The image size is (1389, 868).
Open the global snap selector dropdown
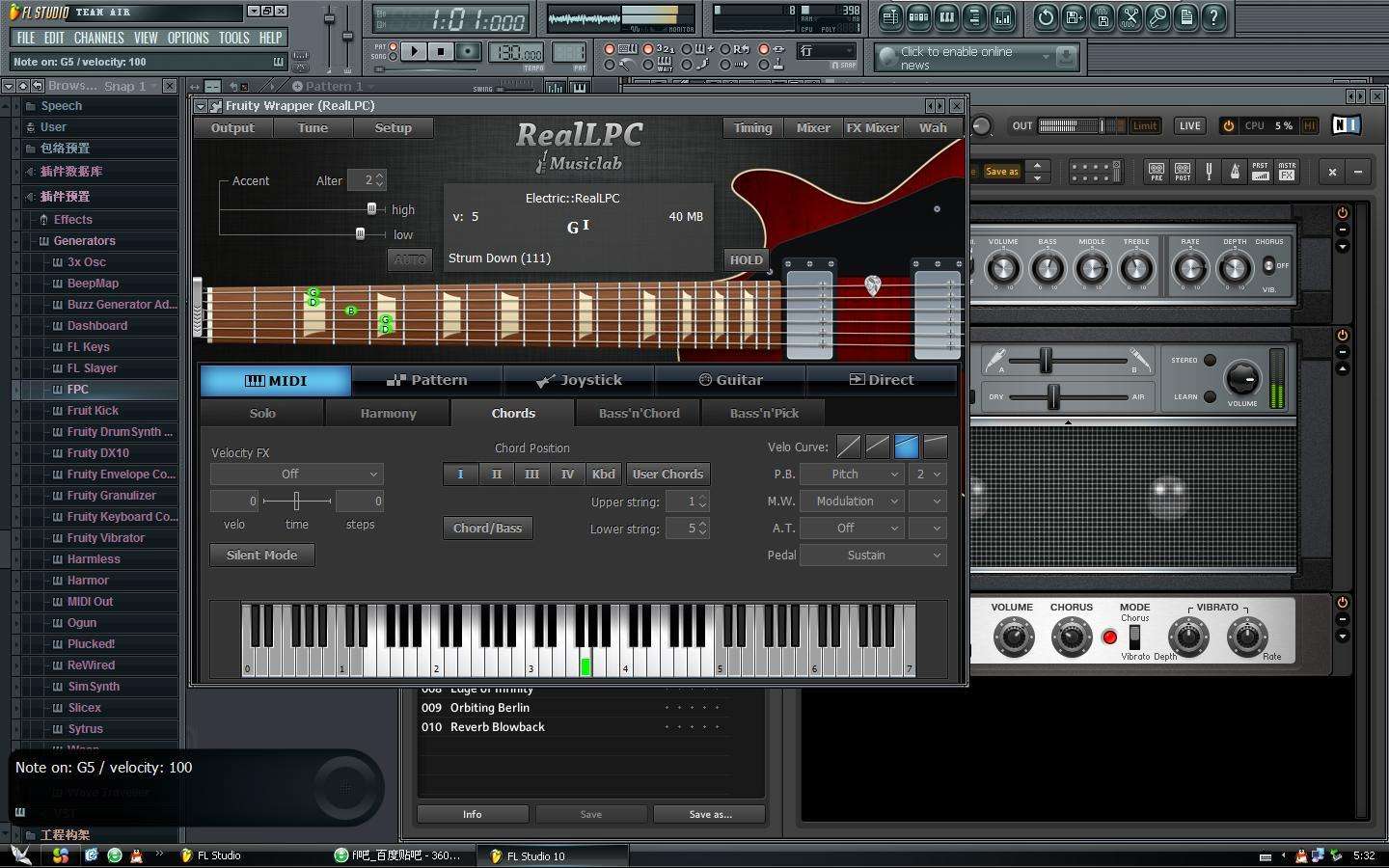(826, 51)
